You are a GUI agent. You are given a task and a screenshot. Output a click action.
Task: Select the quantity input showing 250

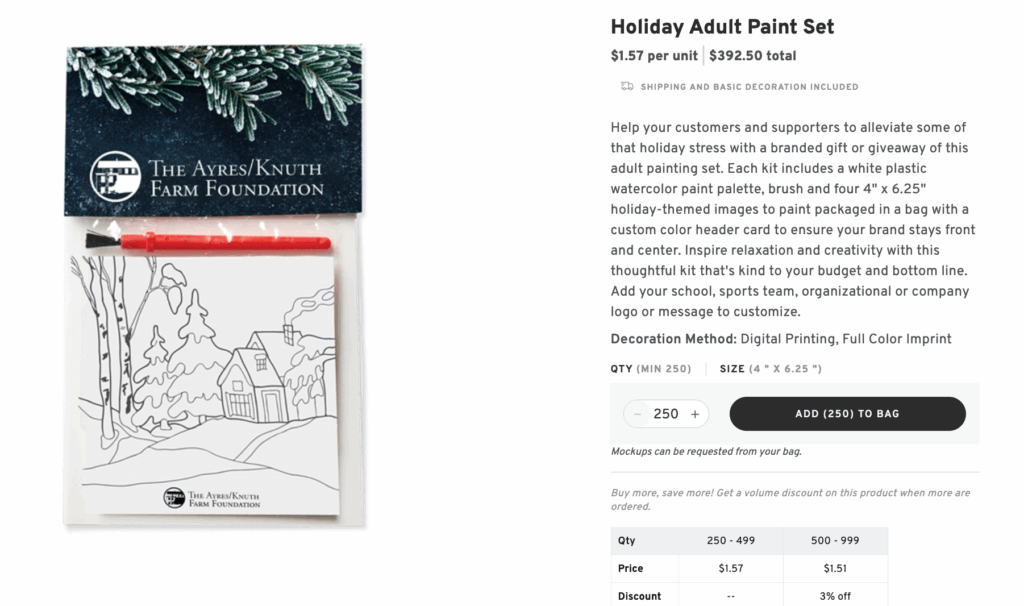point(665,413)
